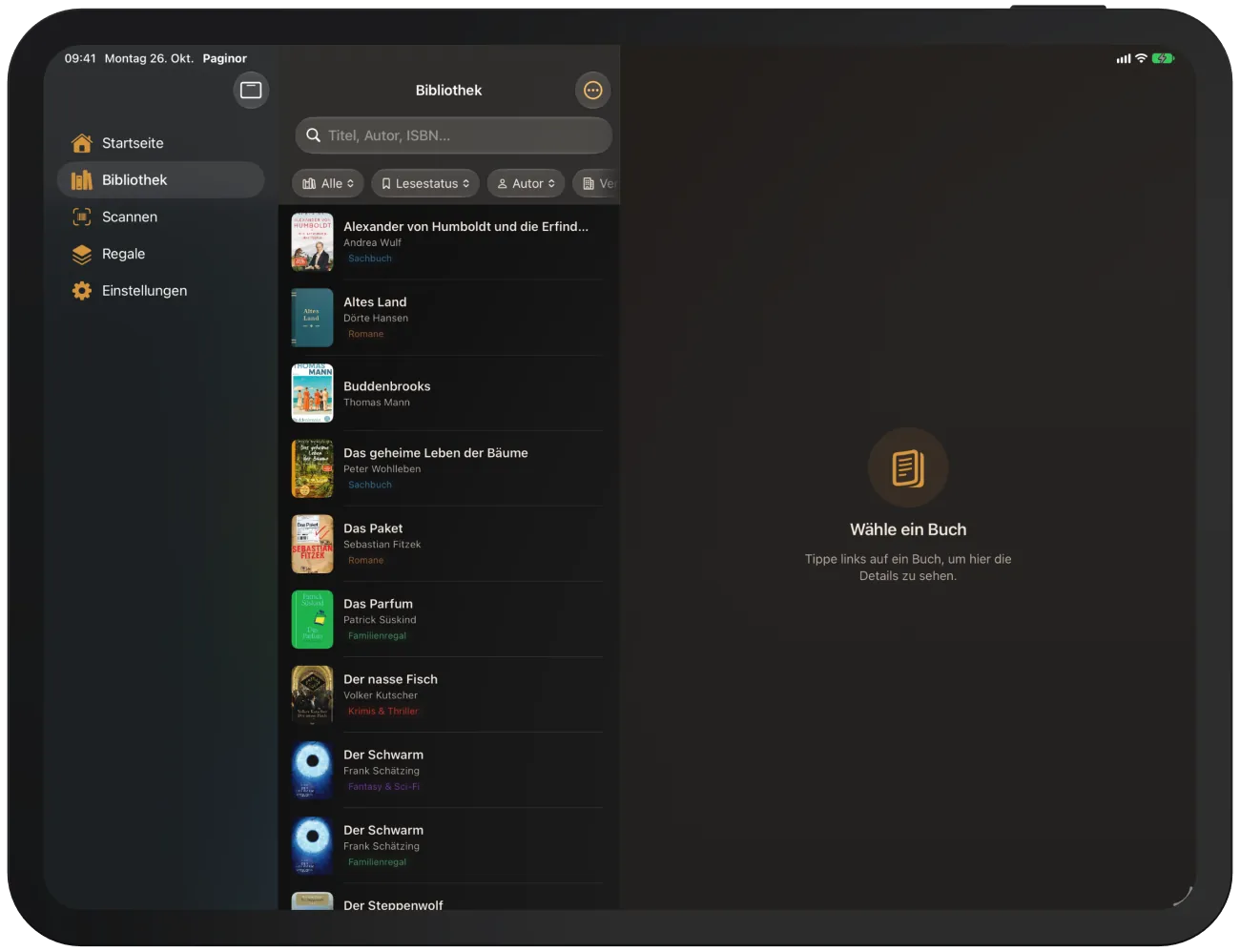The image size is (1240, 952).
Task: Open Der nasse Fisch cover thumbnail
Action: tap(312, 694)
